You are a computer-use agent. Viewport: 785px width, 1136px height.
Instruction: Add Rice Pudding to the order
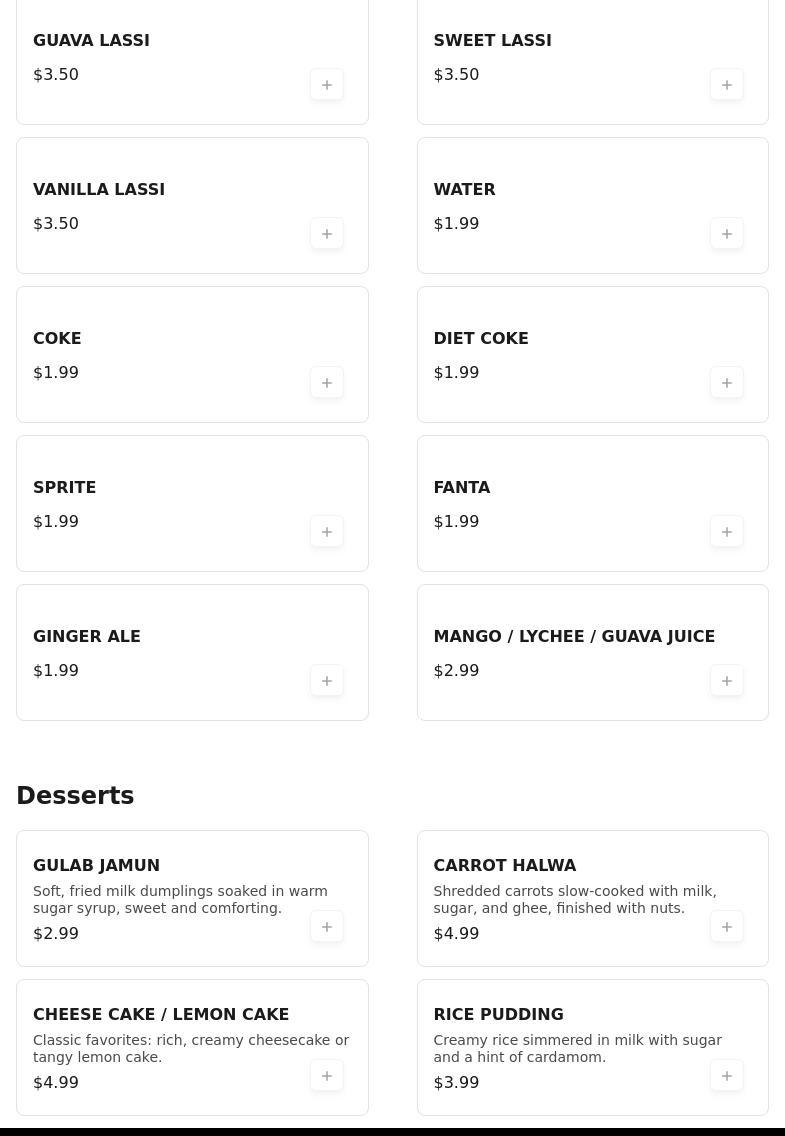727,1075
